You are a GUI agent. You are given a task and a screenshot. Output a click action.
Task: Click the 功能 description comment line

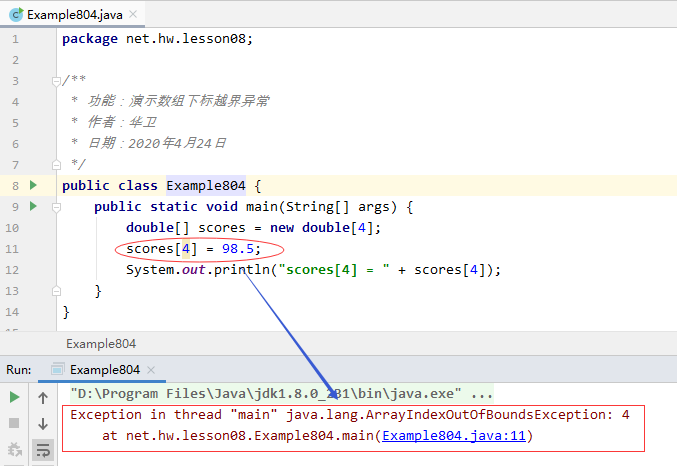click(x=170, y=101)
